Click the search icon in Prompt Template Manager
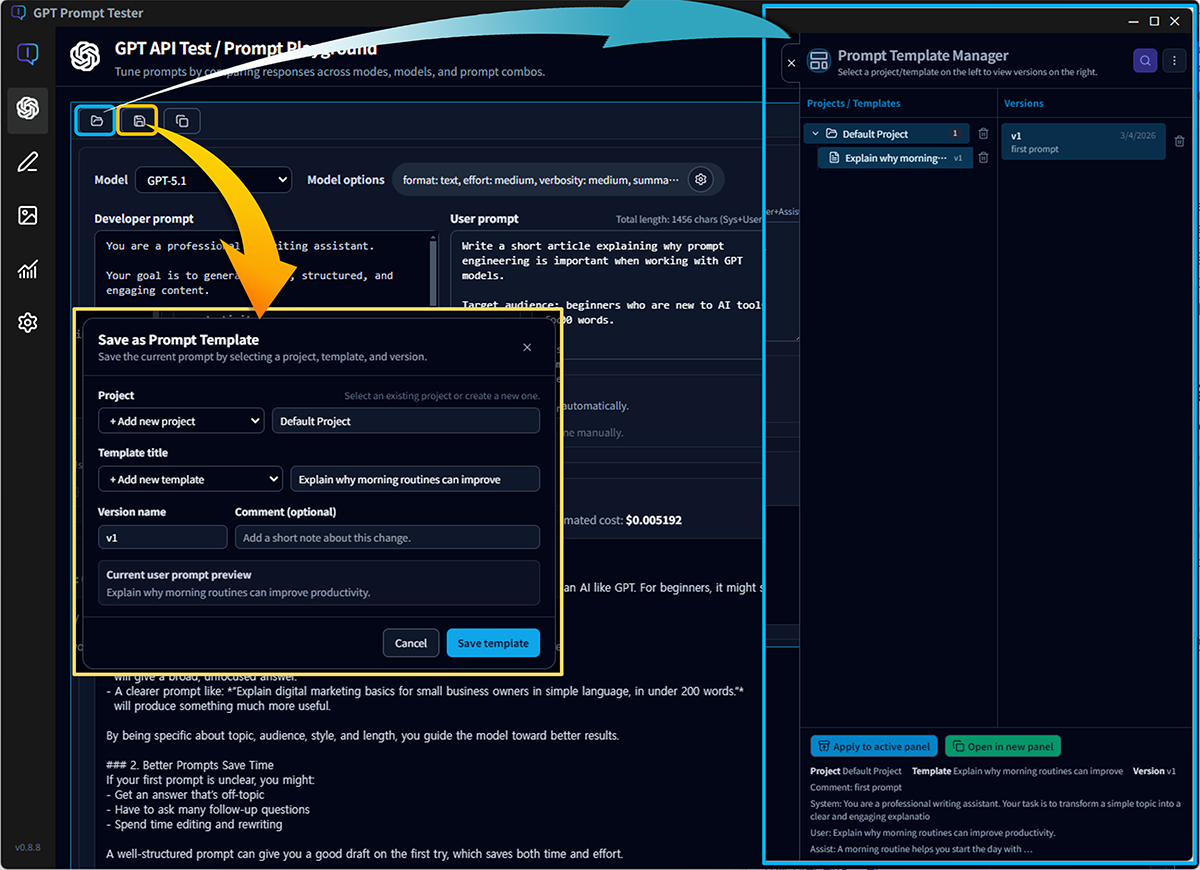Viewport: 1200px width, 870px height. point(1144,61)
